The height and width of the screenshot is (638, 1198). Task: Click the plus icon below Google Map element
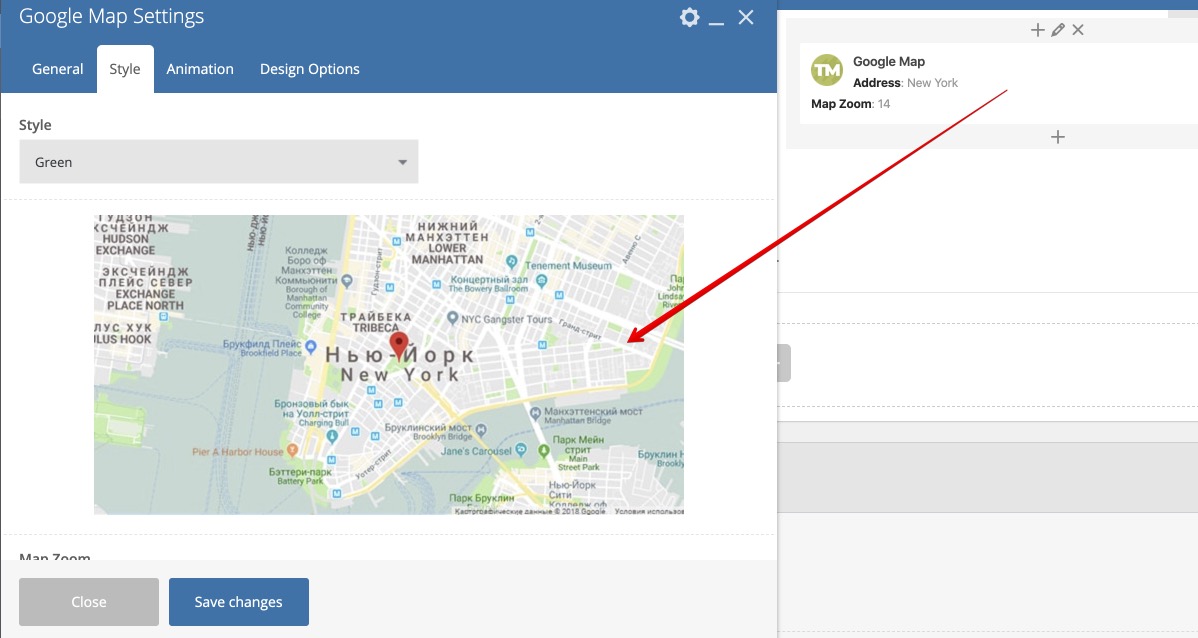(x=1057, y=137)
